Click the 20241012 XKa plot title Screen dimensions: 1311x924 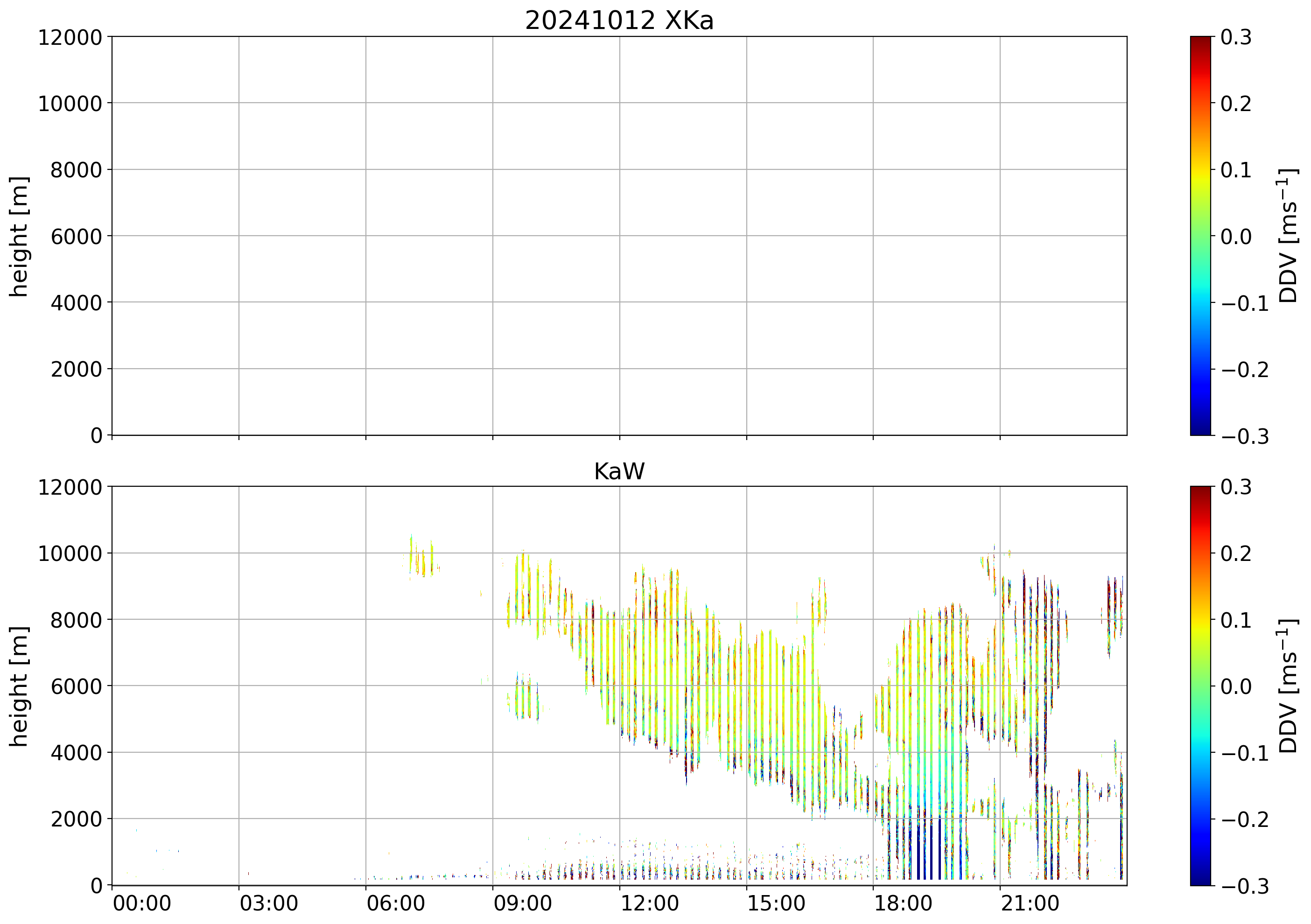pos(619,21)
